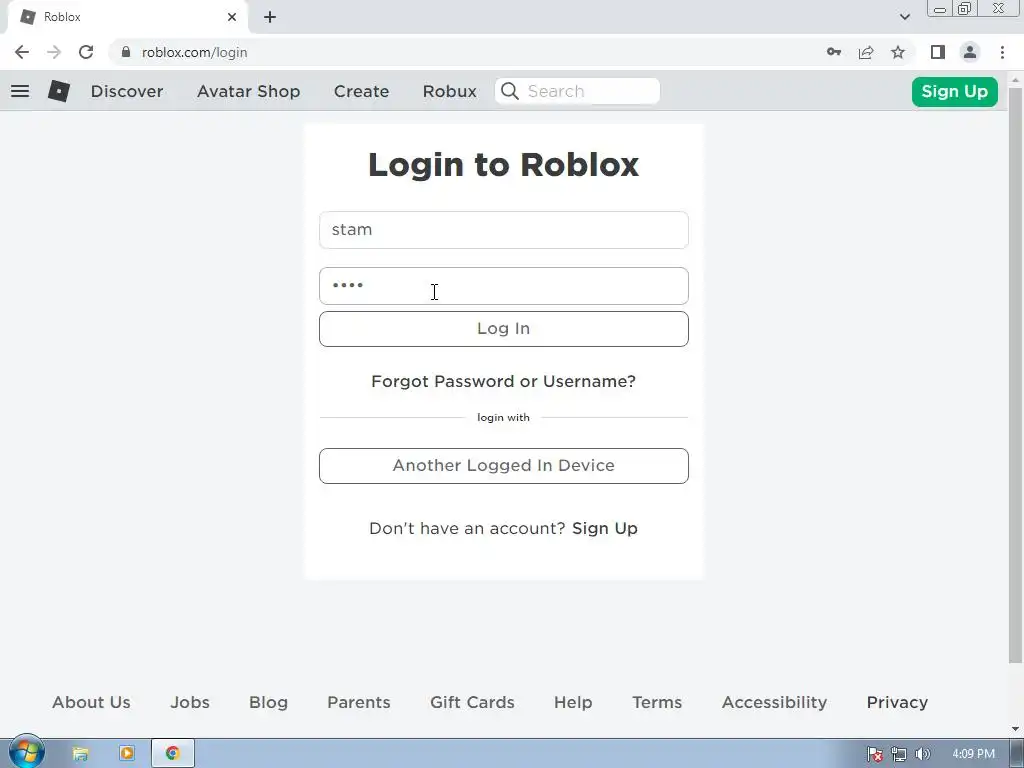Click the address bar URL
This screenshot has height=768, width=1024.
[195, 52]
